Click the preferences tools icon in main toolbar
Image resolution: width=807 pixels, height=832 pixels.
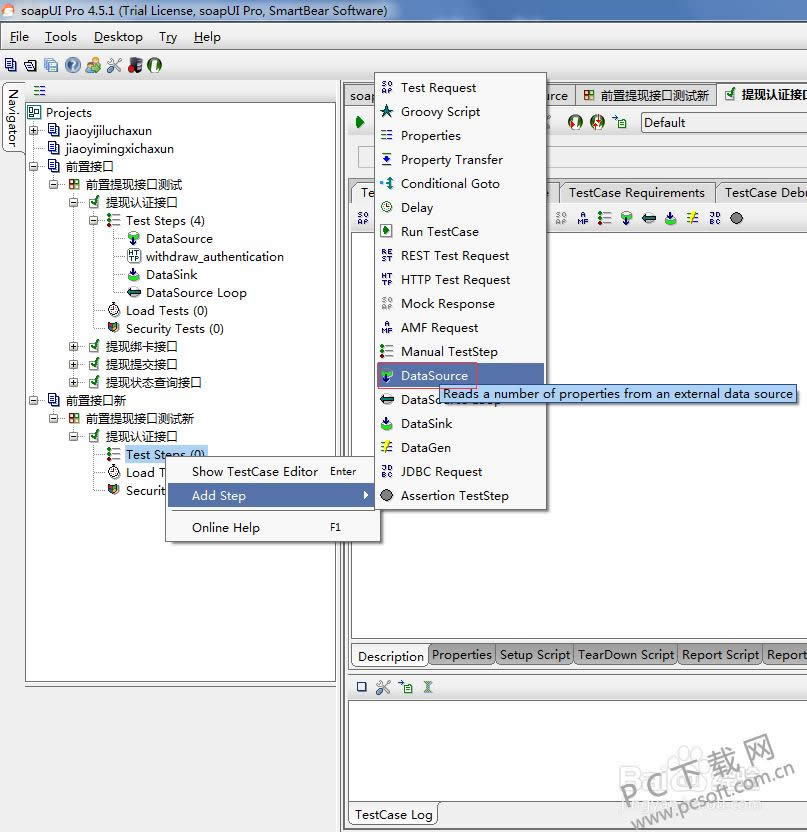113,65
